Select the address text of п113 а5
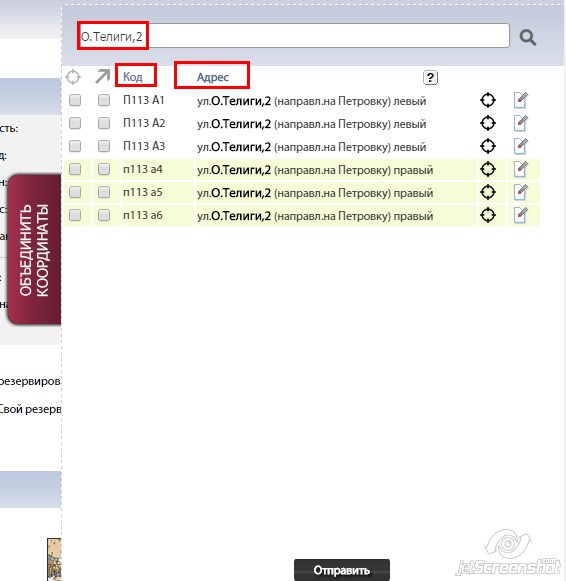This screenshot has height=581, width=566. (x=315, y=193)
